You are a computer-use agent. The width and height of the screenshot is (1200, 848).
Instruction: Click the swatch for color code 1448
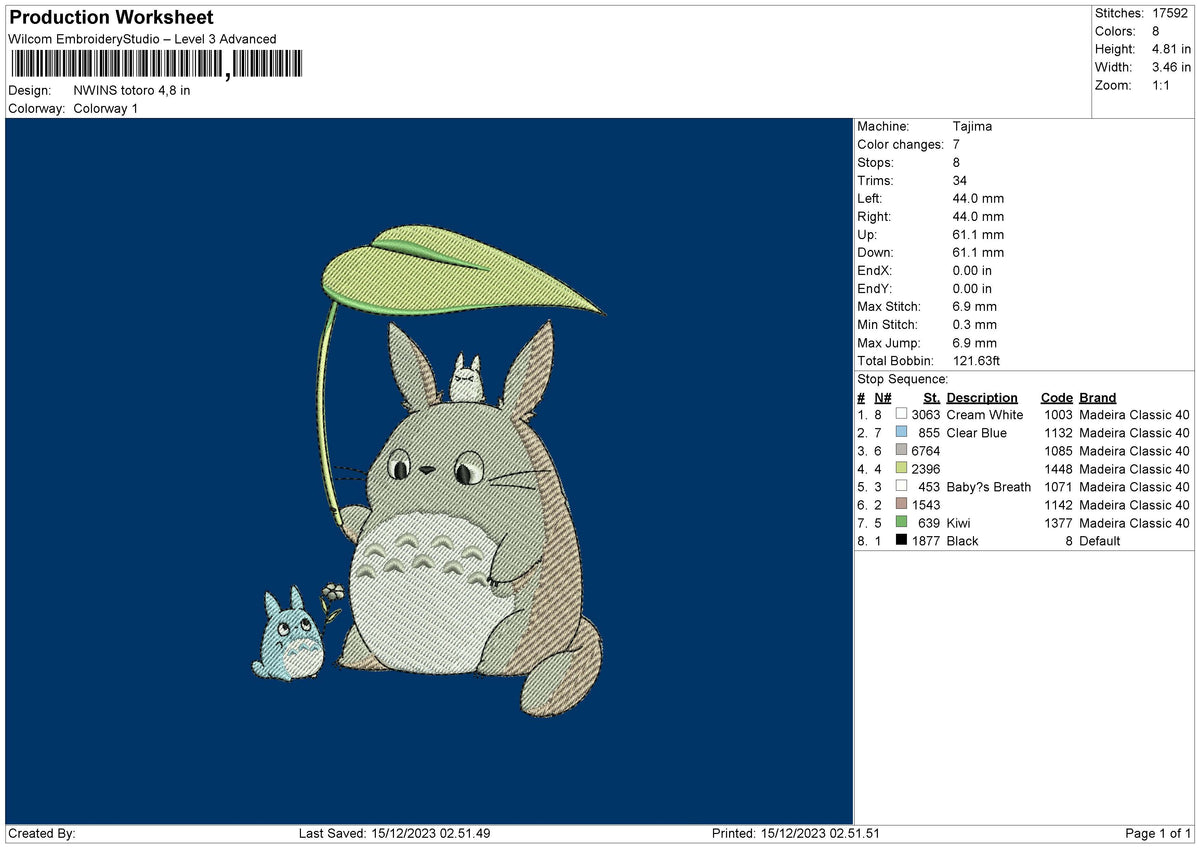click(x=901, y=468)
